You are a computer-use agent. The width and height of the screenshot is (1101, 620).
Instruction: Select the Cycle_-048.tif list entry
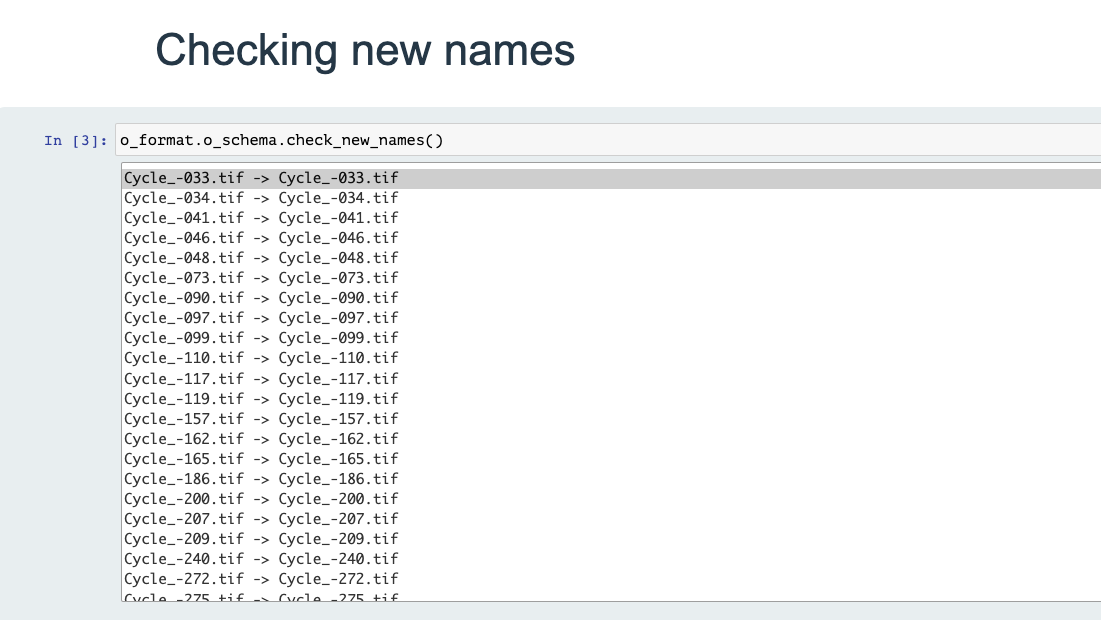click(261, 258)
